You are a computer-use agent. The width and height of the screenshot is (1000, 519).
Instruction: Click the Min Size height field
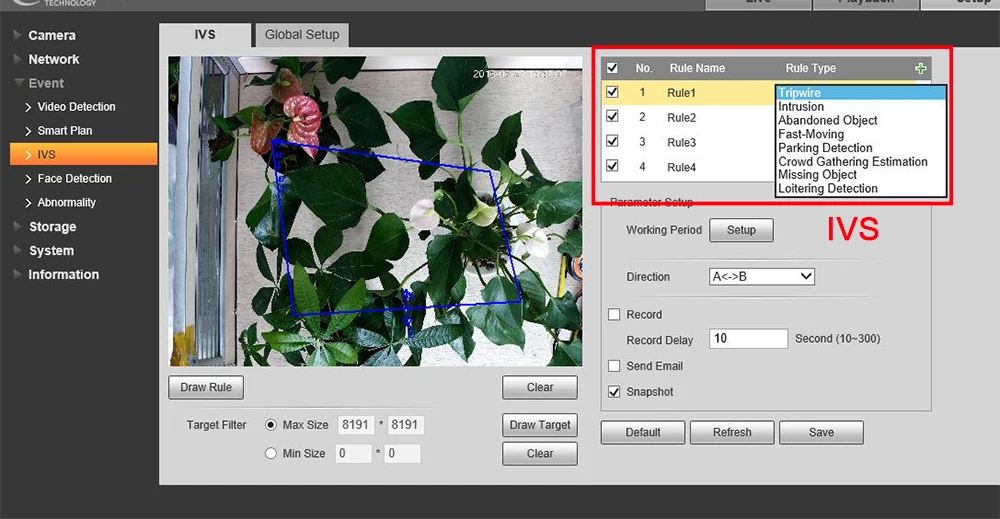402,453
